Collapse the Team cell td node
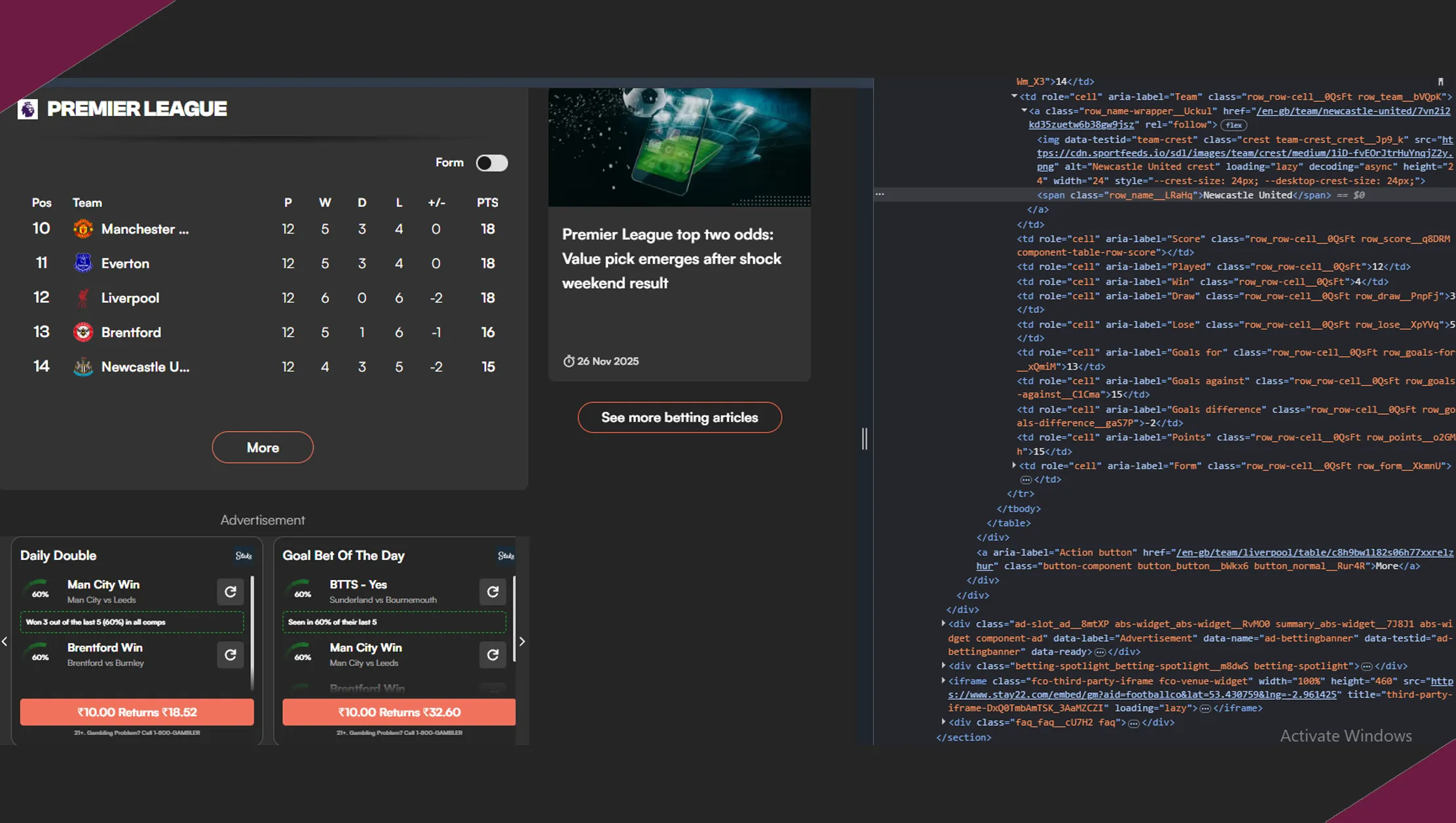This screenshot has width=1456, height=823. (1014, 96)
